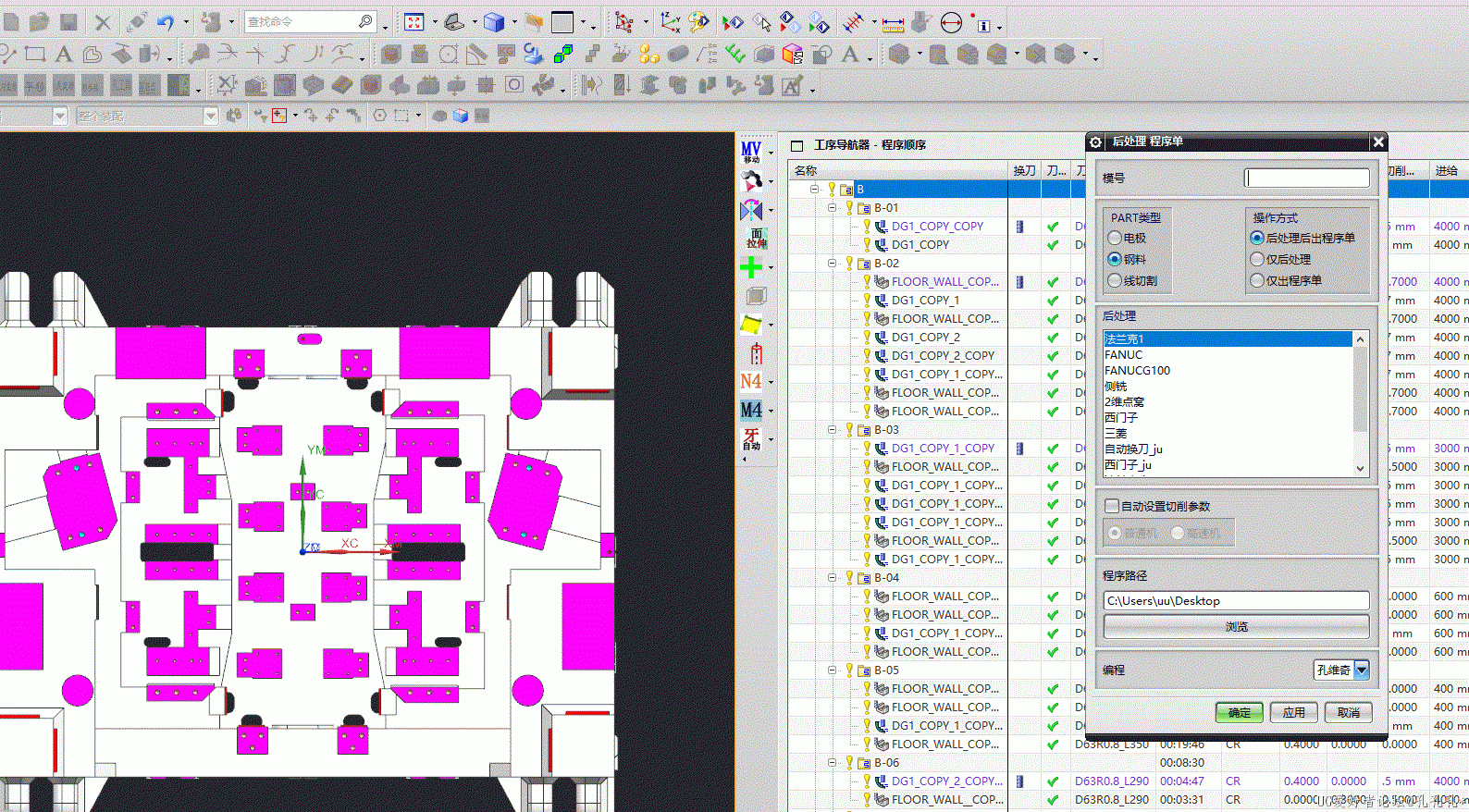The height and width of the screenshot is (812, 1469).
Task: Click the 浏览 browse button
Action: point(1236,626)
